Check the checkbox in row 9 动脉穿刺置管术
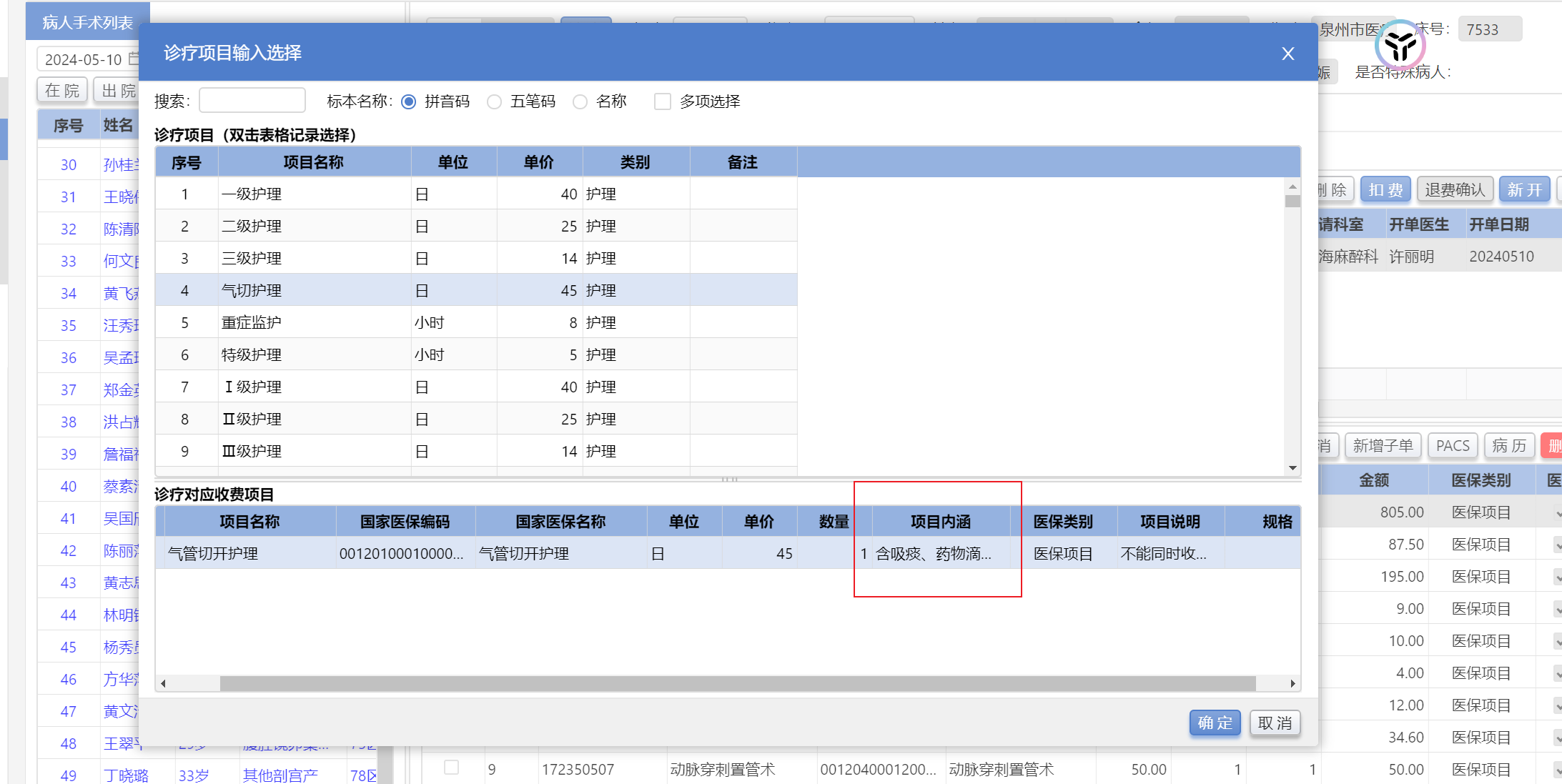Viewport: 1562px width, 784px height. click(x=451, y=768)
